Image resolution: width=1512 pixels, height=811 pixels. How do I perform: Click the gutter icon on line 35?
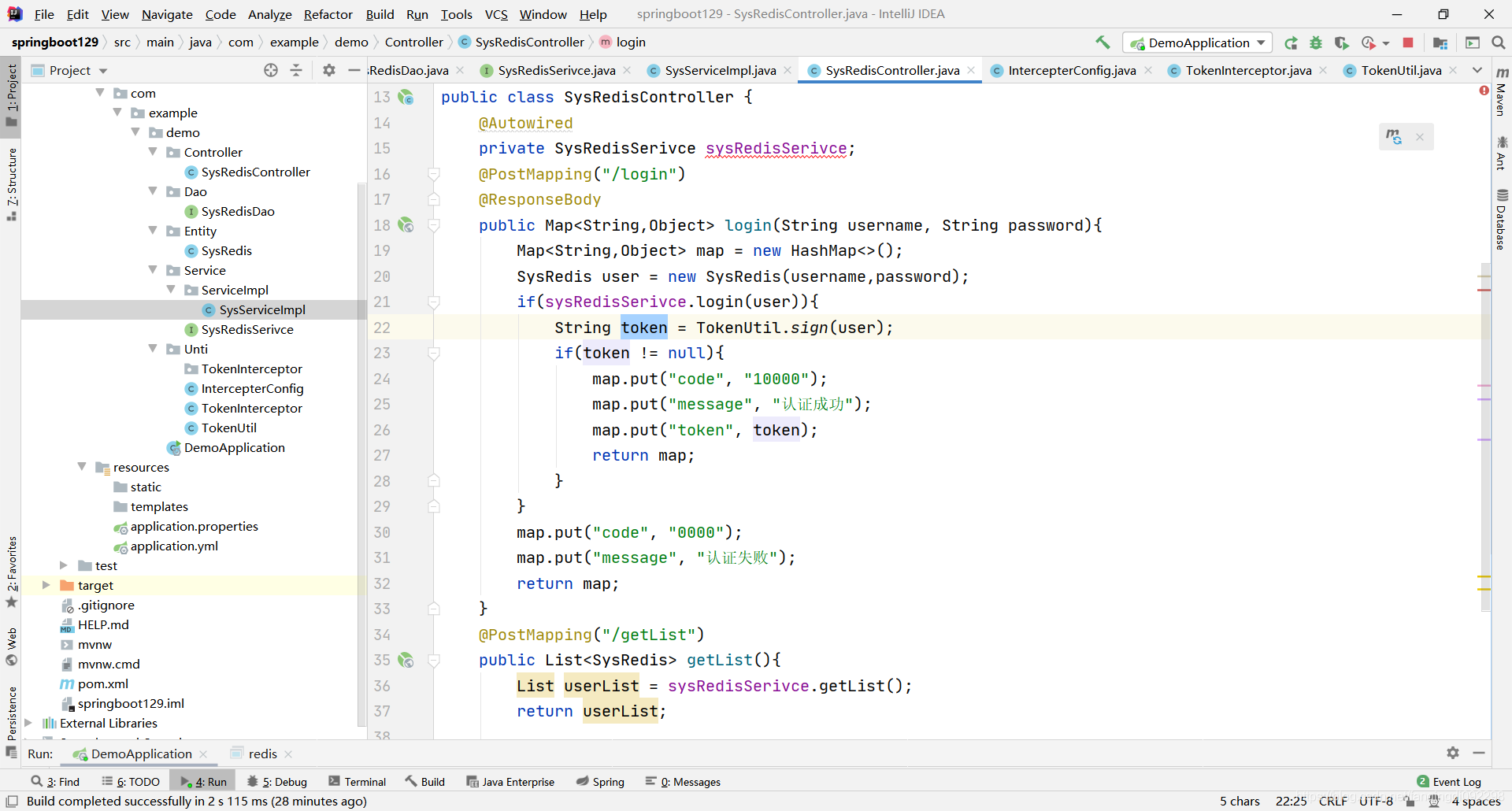coord(406,660)
